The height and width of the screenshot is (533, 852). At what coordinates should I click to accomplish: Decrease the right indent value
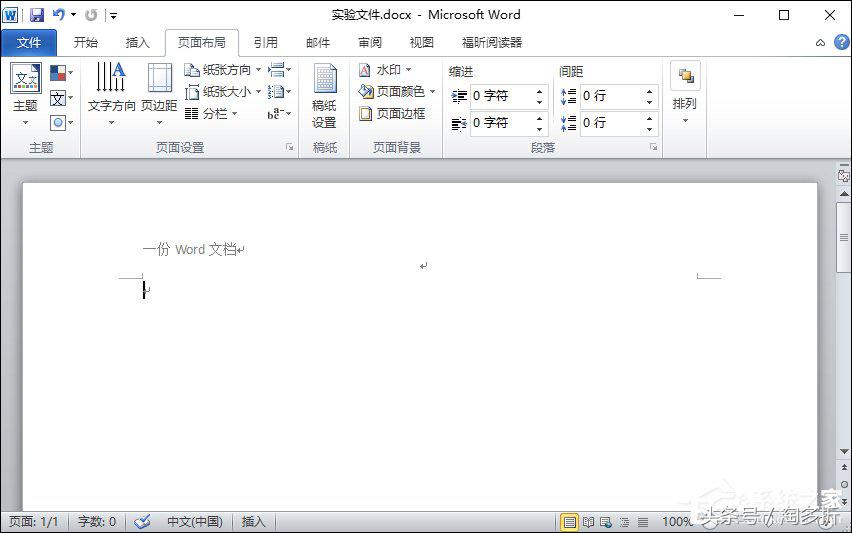coord(540,129)
